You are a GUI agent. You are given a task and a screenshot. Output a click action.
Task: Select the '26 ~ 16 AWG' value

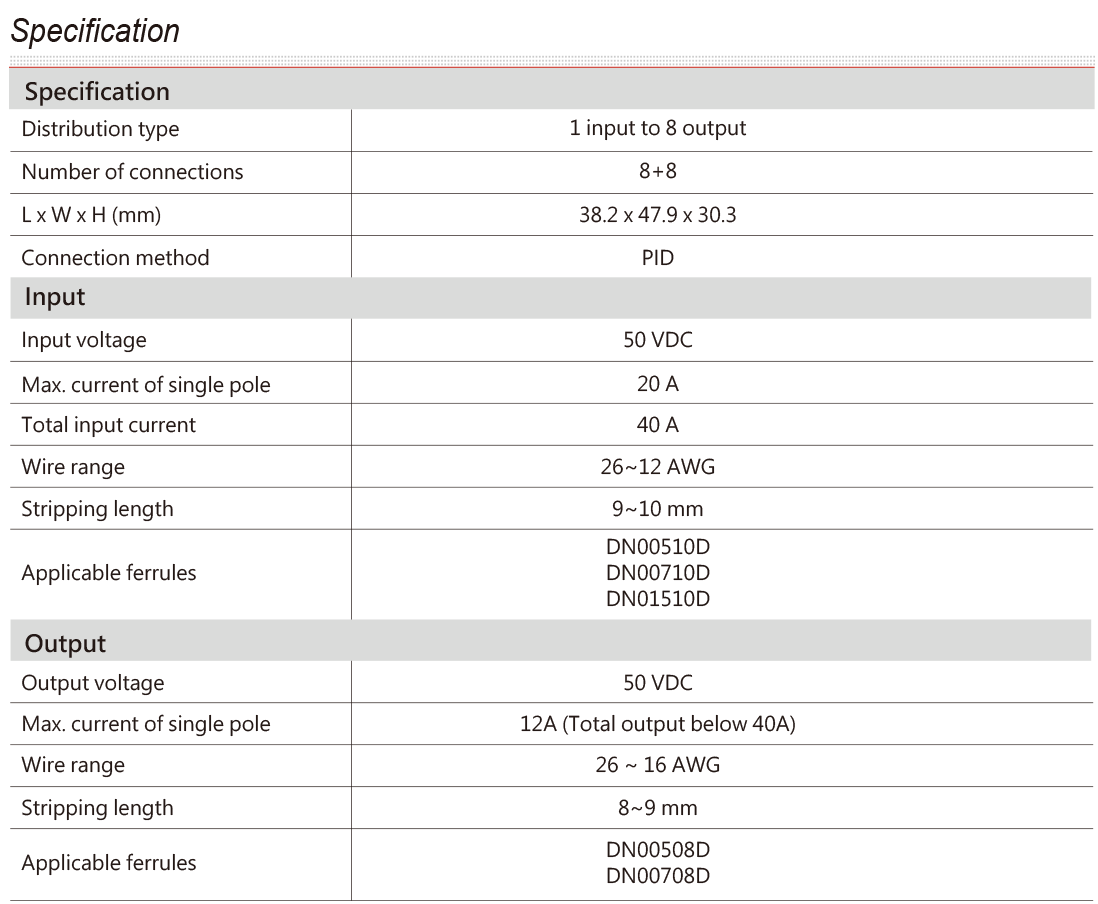[658, 765]
